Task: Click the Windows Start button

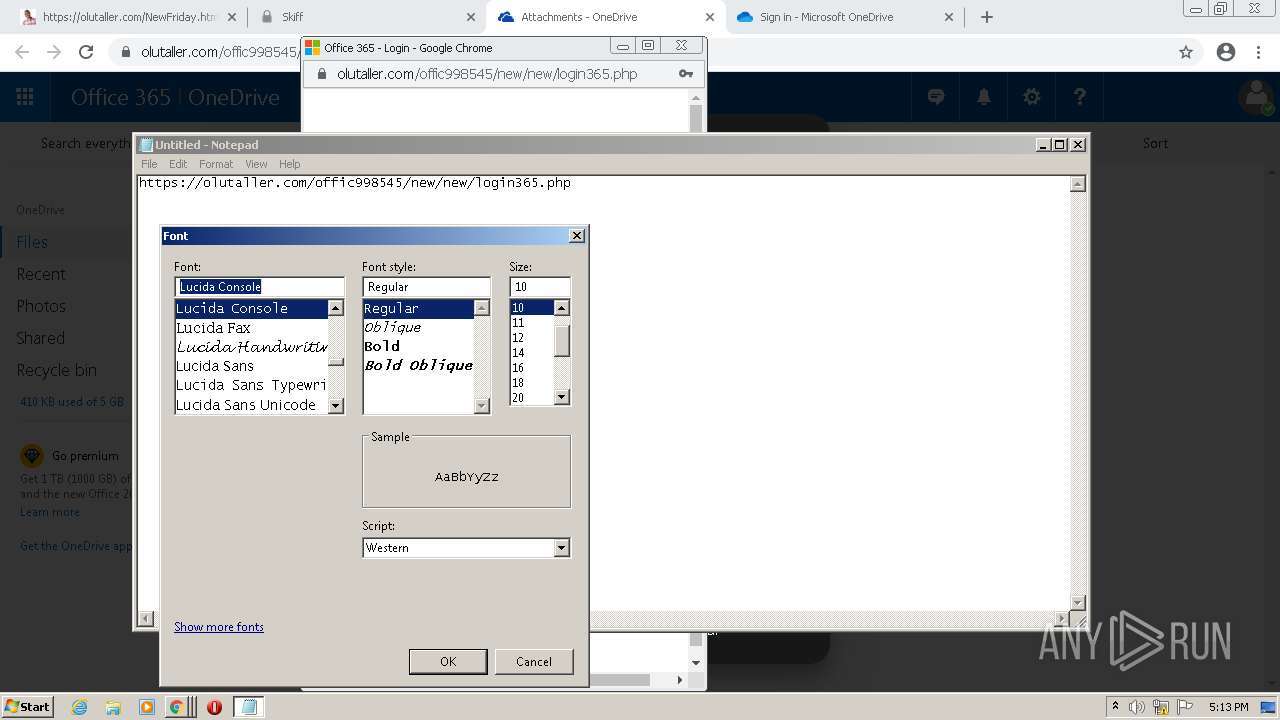Action: pyautogui.click(x=27, y=706)
